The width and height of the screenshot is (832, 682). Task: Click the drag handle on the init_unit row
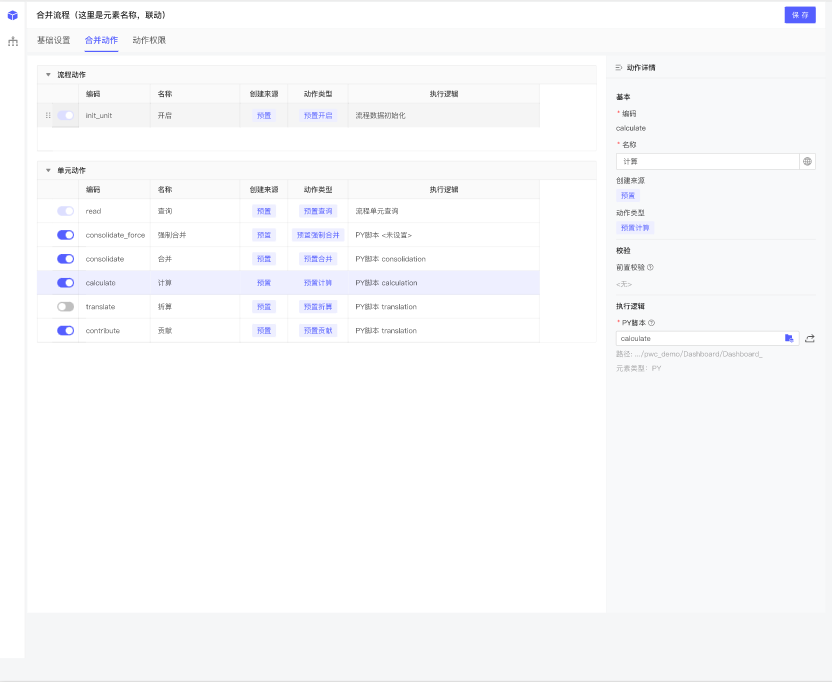pos(47,116)
